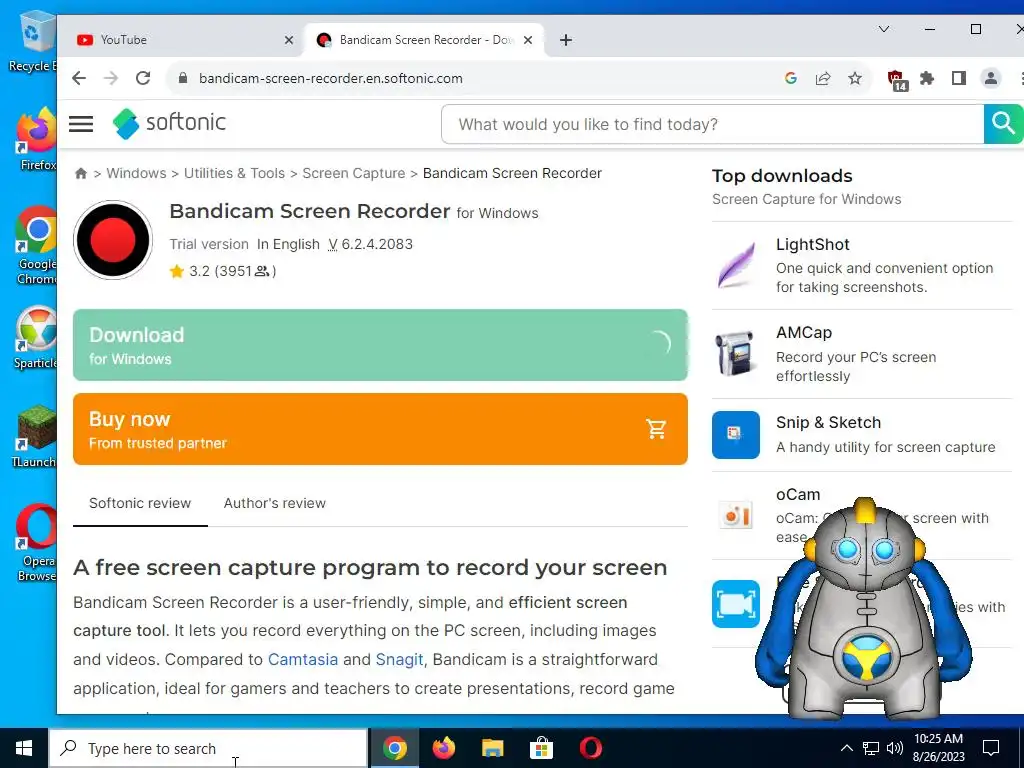Click the Download for Windows button
Viewport: 1024px width, 768px height.
pyautogui.click(x=380, y=345)
